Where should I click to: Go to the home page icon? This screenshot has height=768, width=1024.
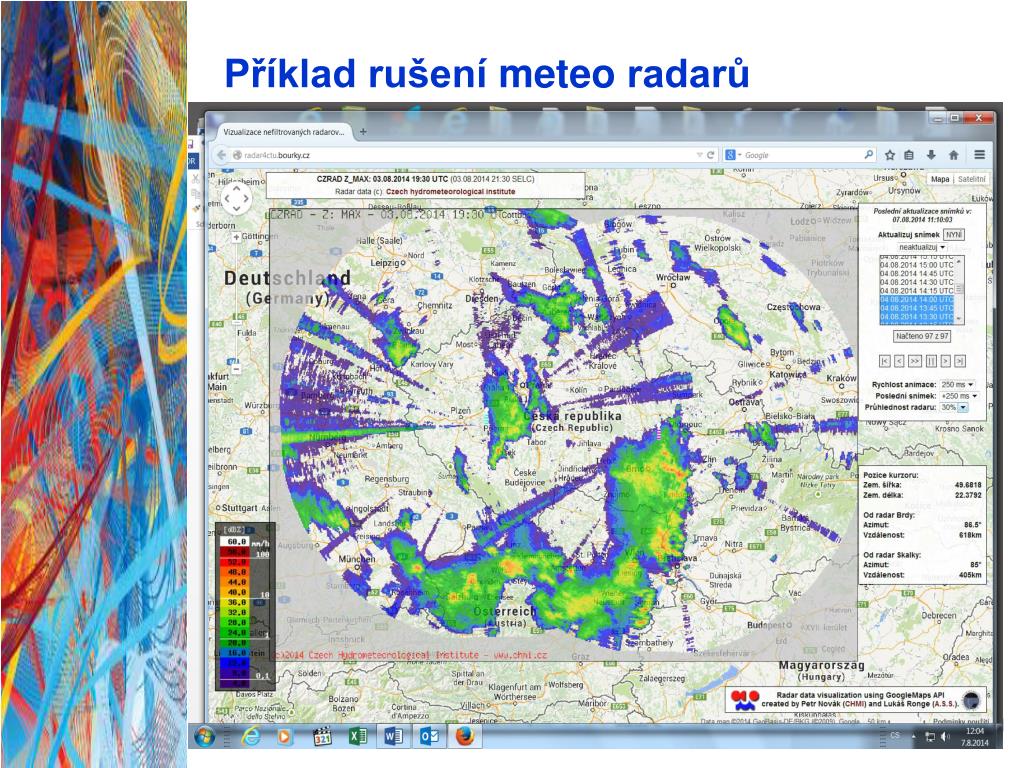click(x=953, y=155)
